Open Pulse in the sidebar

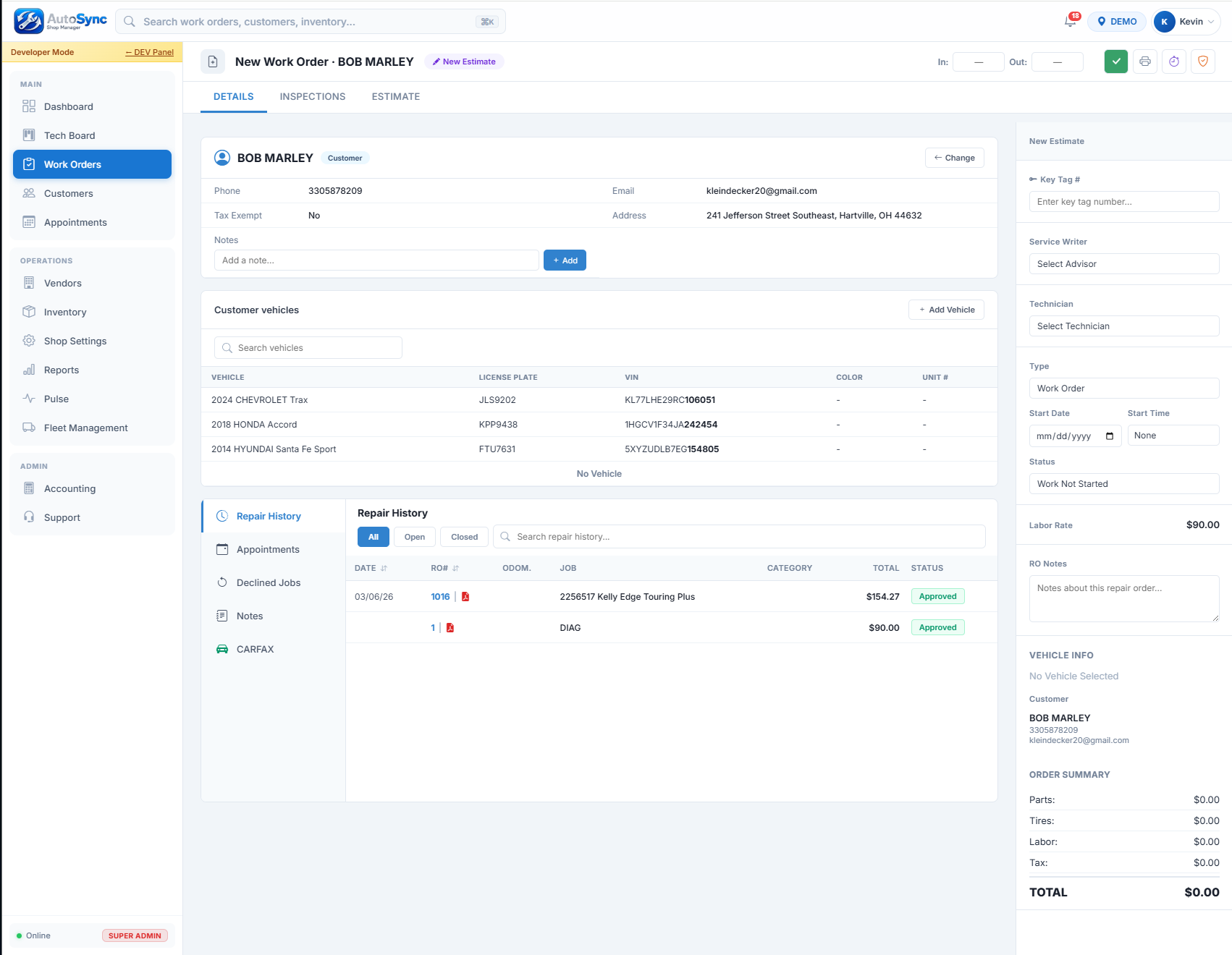[57, 399]
